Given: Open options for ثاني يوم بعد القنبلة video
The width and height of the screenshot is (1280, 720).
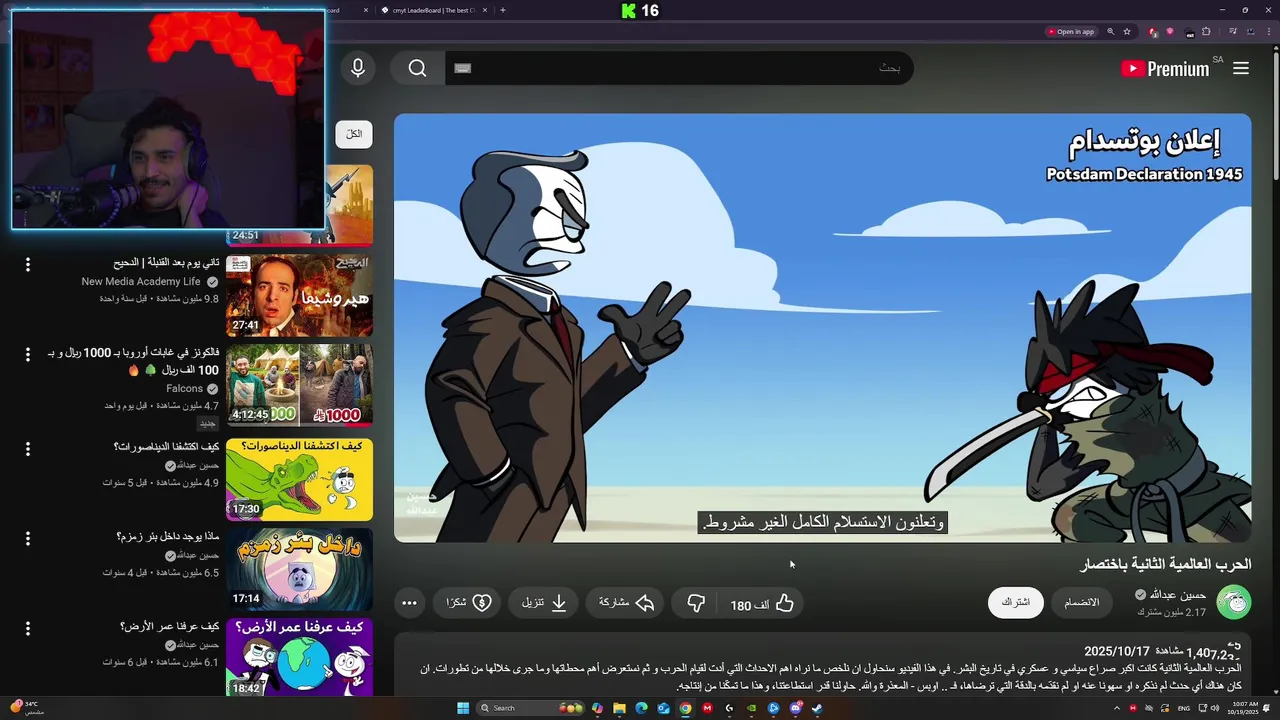Looking at the screenshot, I should (28, 265).
